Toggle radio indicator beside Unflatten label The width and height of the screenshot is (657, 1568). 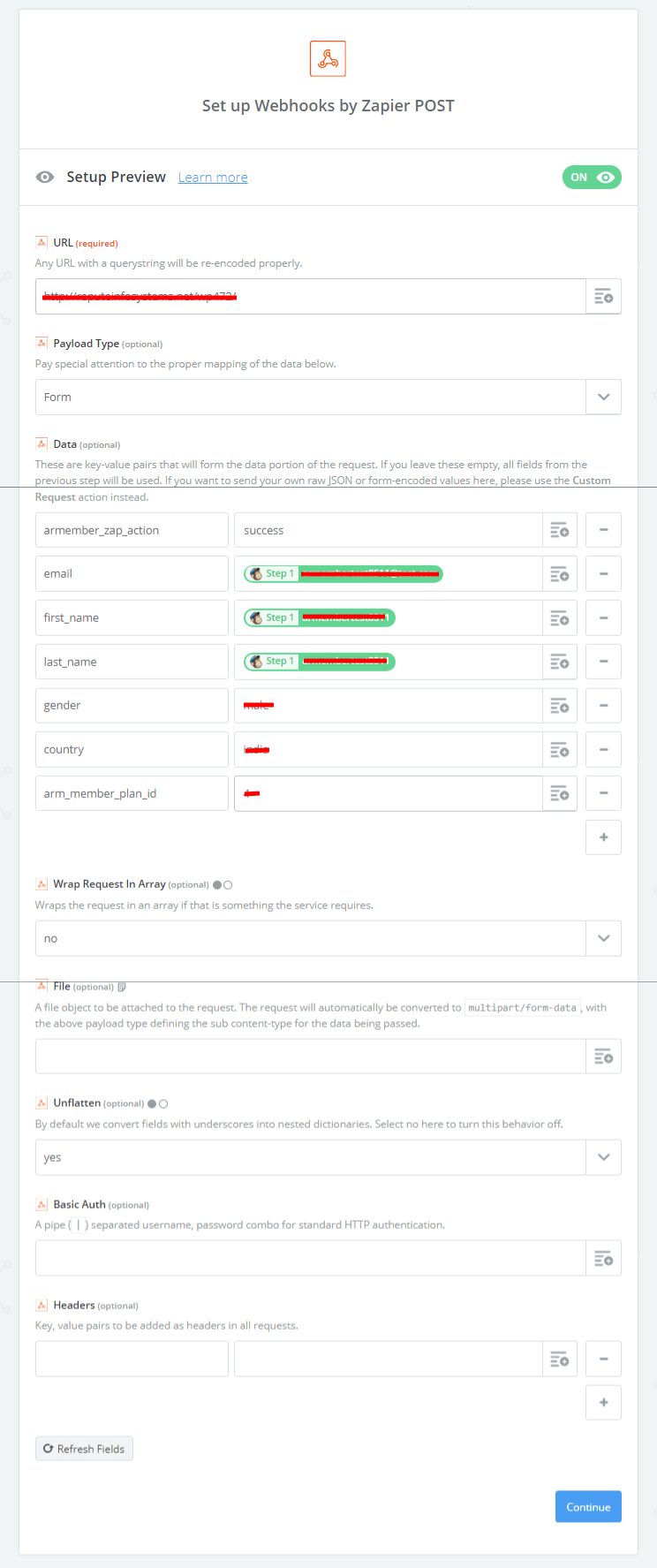click(157, 1103)
